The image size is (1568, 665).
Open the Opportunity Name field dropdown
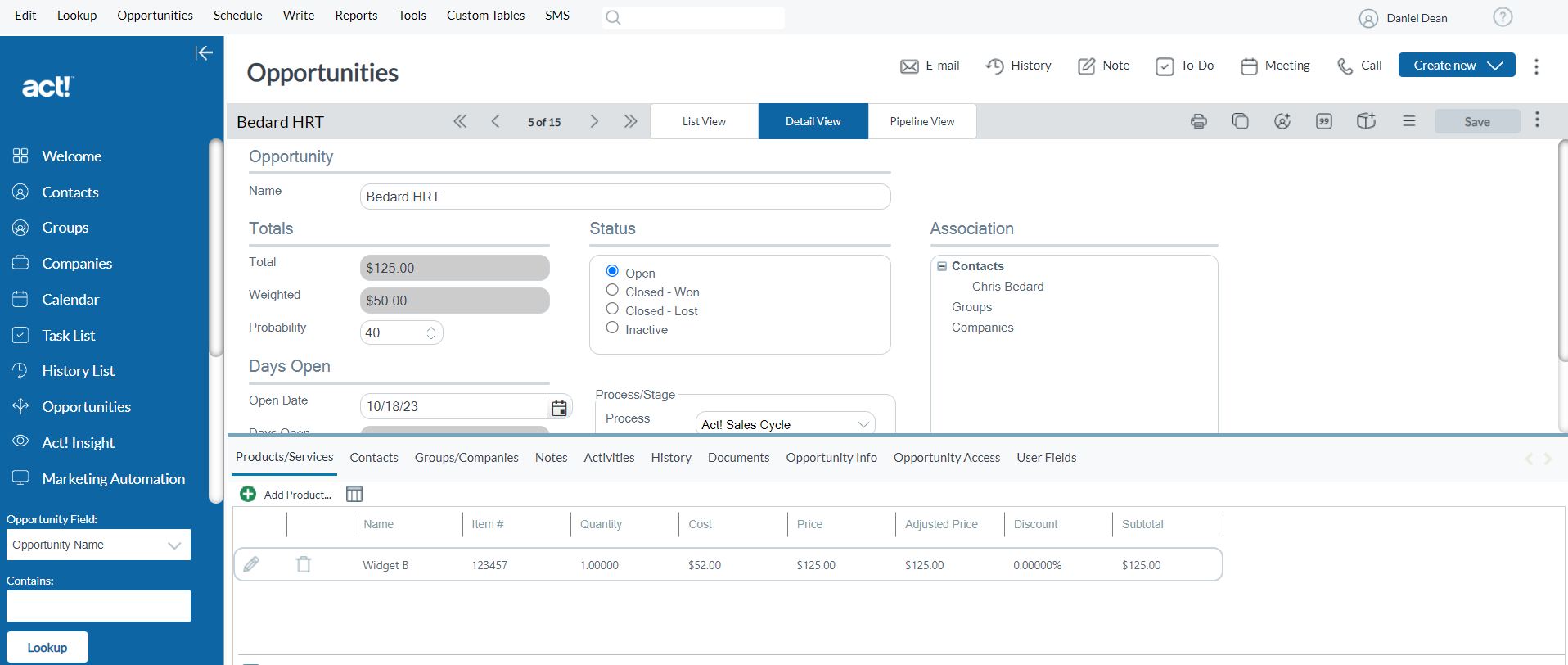[x=98, y=545]
